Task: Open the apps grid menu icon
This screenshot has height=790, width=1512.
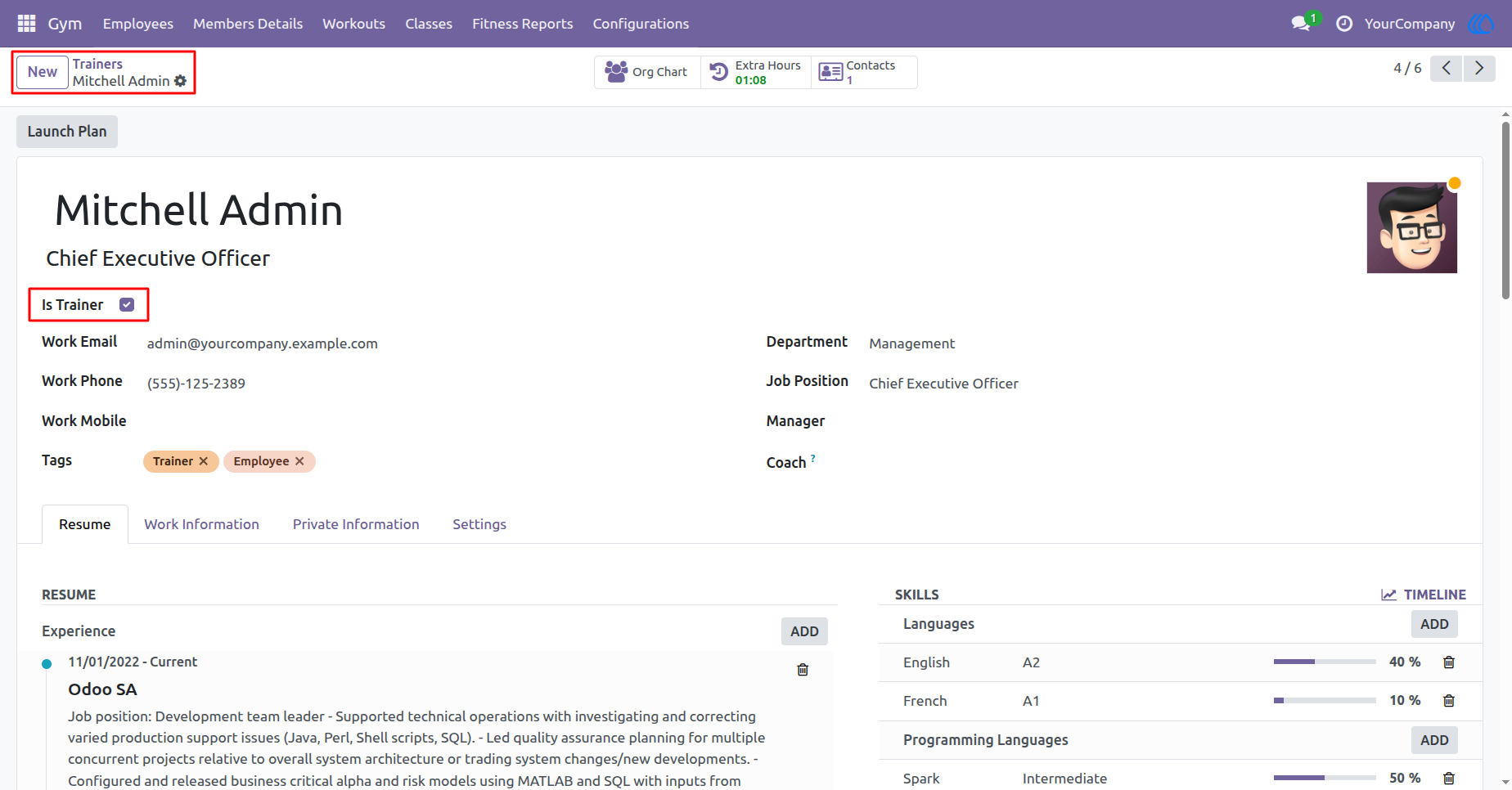Action: point(26,24)
